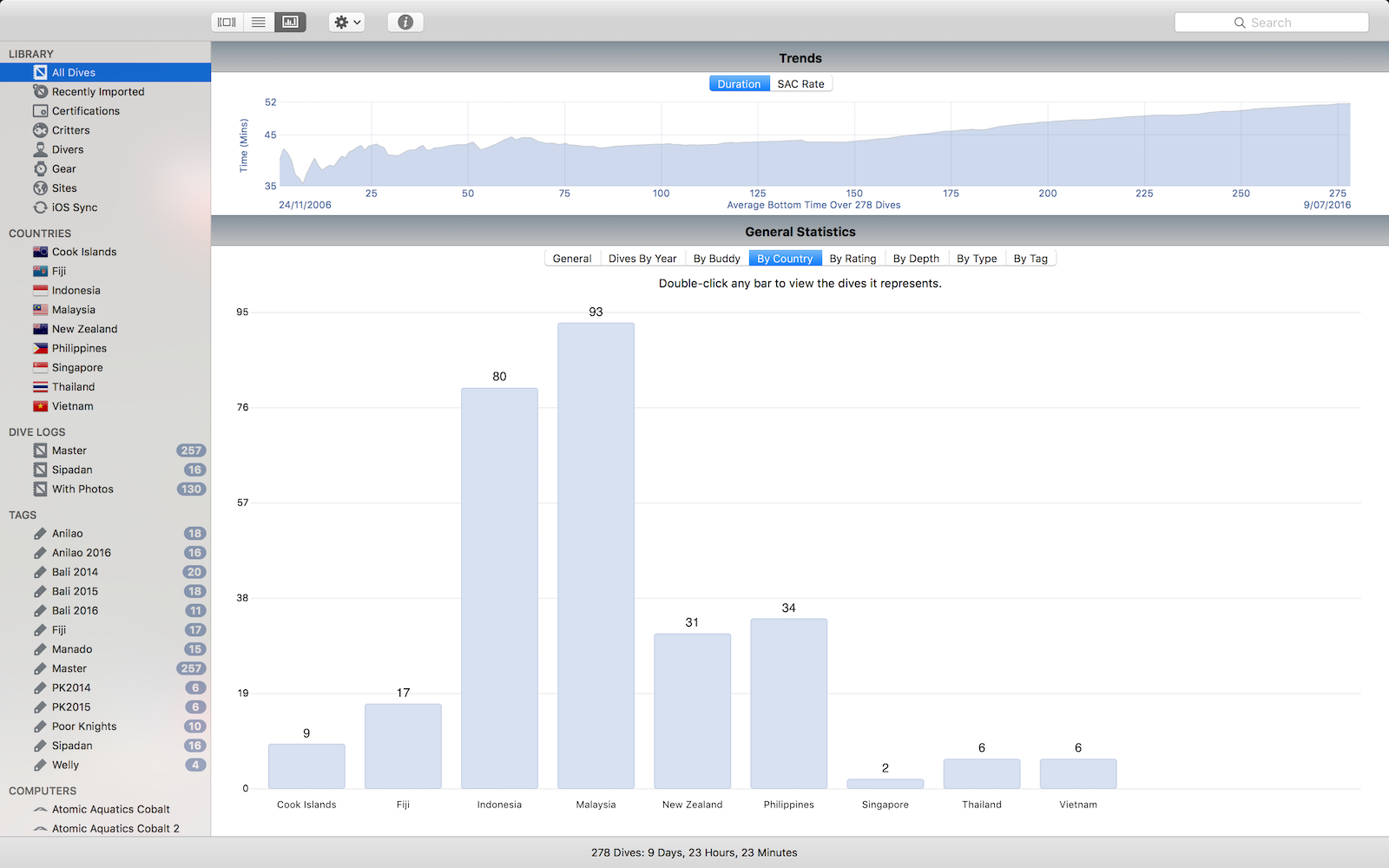This screenshot has width=1389, height=868.
Task: Switch to list view
Action: (259, 23)
